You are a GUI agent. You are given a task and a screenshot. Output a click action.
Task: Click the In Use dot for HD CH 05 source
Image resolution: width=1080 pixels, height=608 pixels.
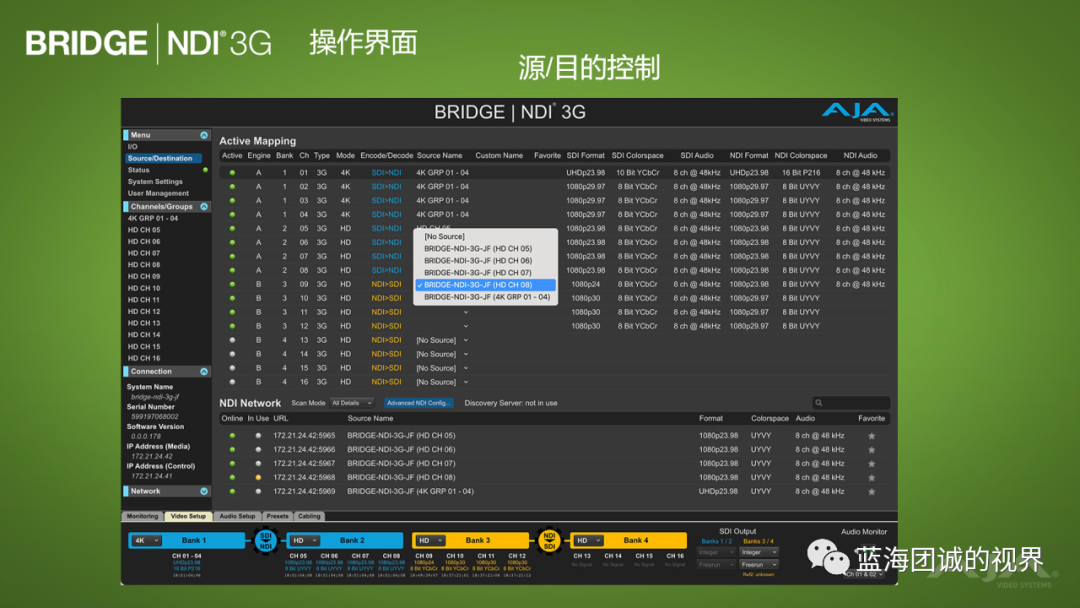pyautogui.click(x=258, y=436)
